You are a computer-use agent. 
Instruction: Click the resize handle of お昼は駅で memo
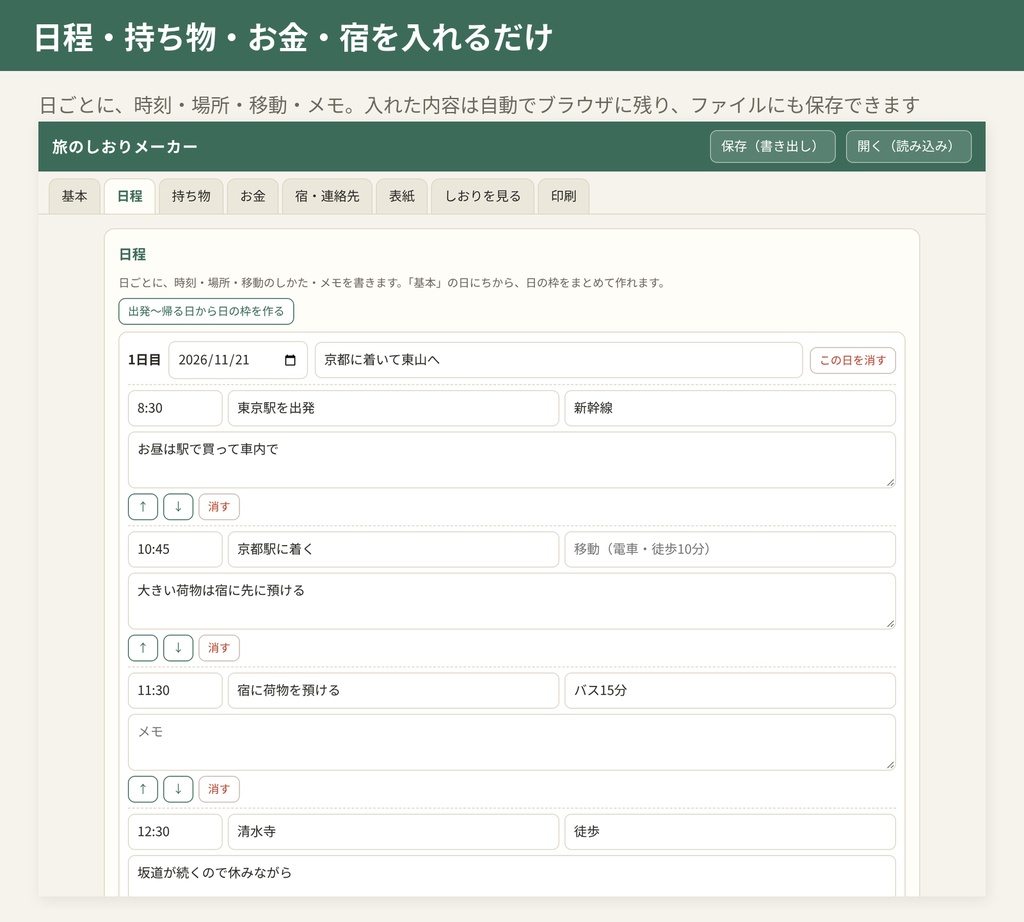[890, 482]
